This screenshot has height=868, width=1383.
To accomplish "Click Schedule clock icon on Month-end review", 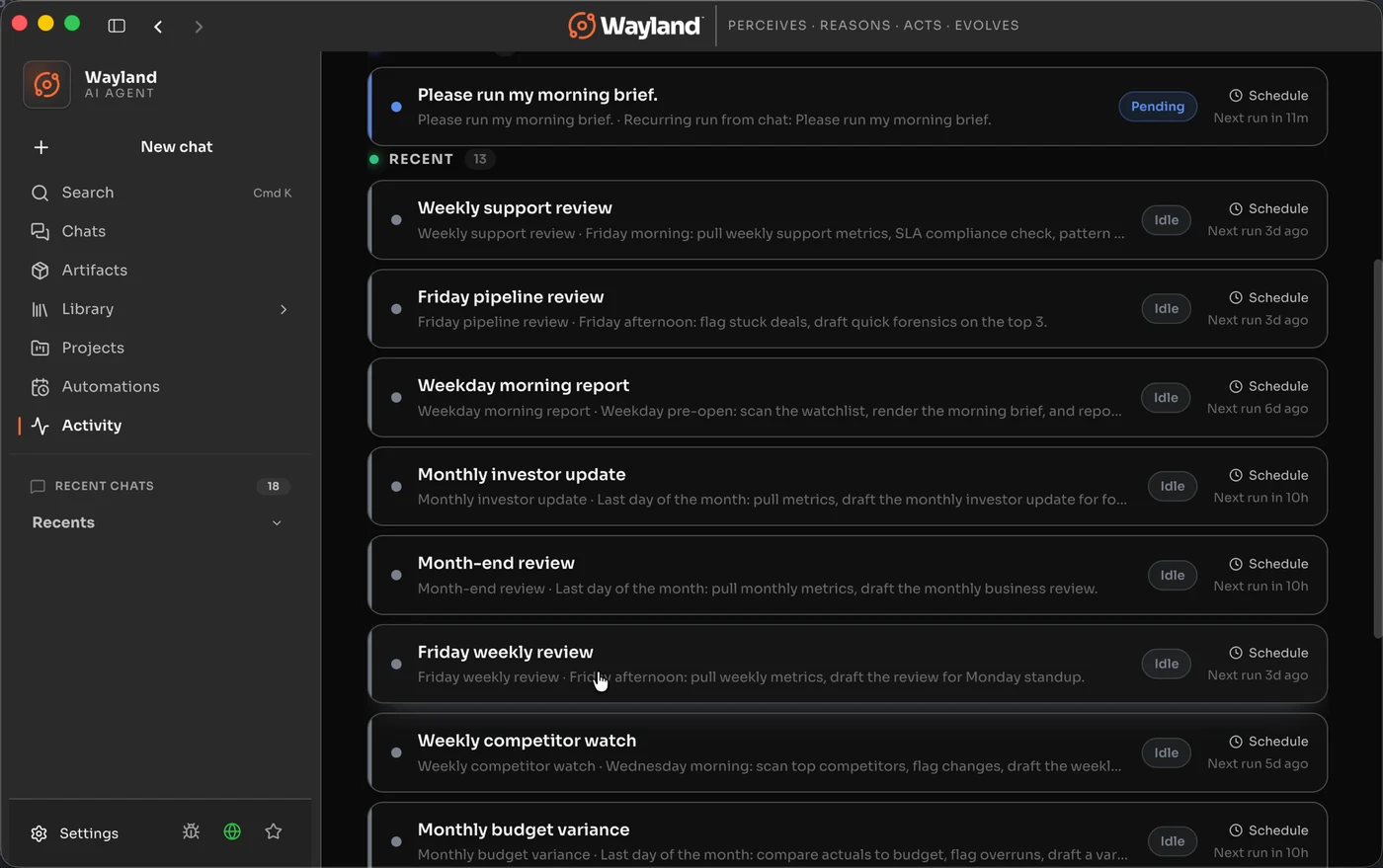I will tap(1236, 564).
